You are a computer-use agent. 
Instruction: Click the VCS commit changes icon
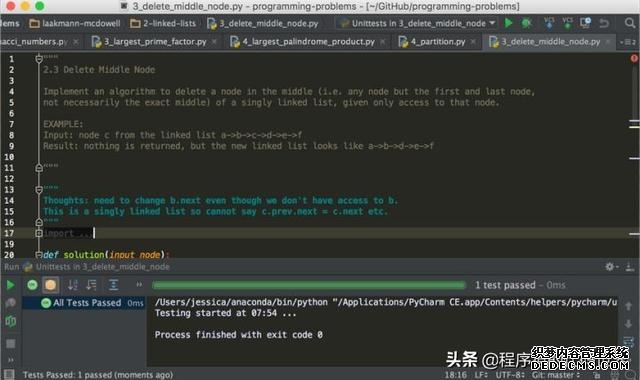point(567,23)
